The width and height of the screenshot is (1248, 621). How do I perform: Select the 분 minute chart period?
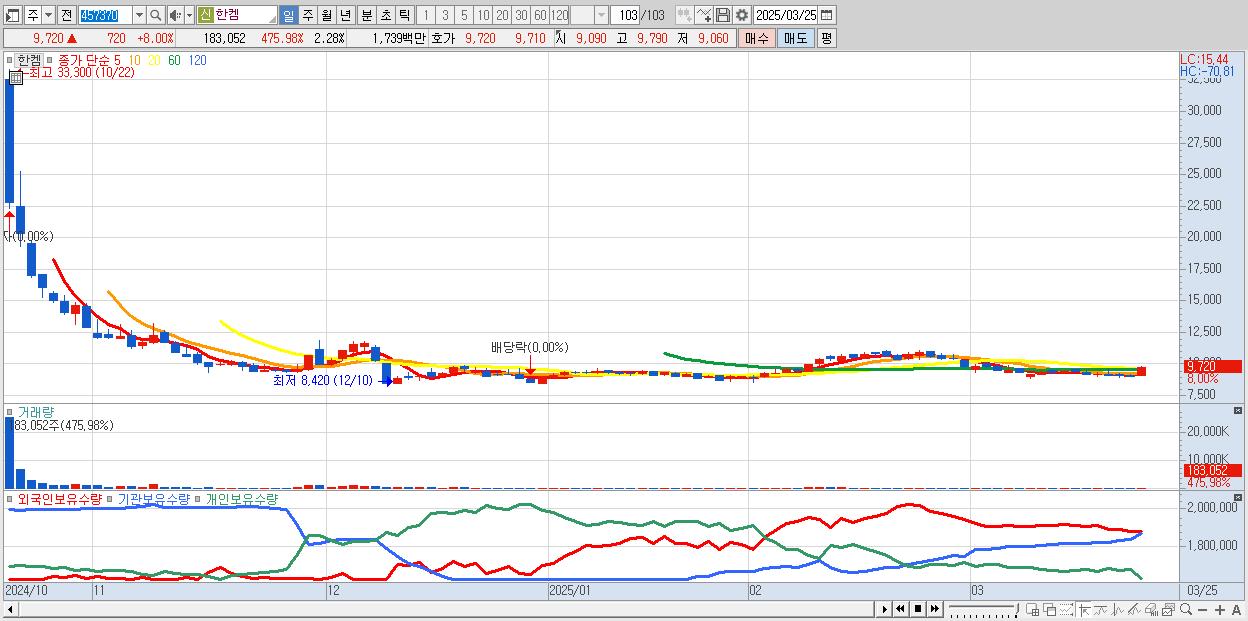pyautogui.click(x=366, y=15)
